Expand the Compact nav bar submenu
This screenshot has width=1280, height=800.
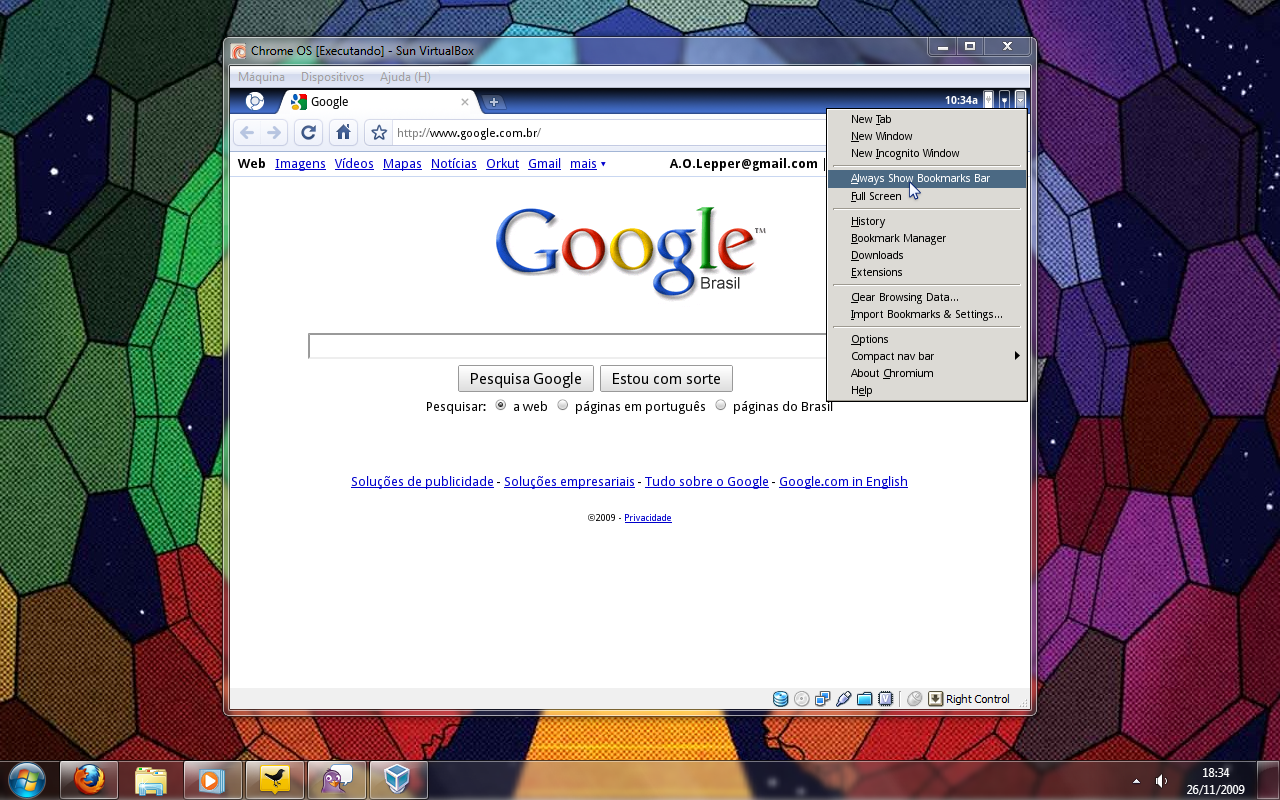927,356
